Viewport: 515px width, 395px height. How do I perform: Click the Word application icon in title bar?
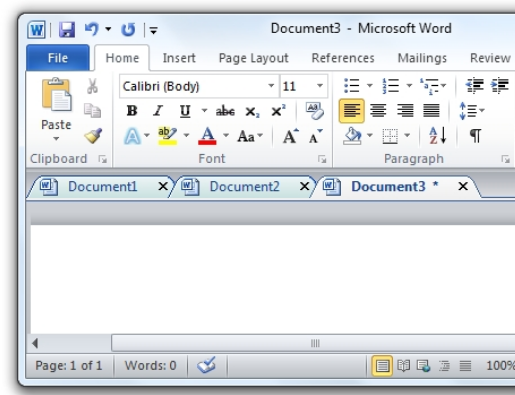(36, 30)
